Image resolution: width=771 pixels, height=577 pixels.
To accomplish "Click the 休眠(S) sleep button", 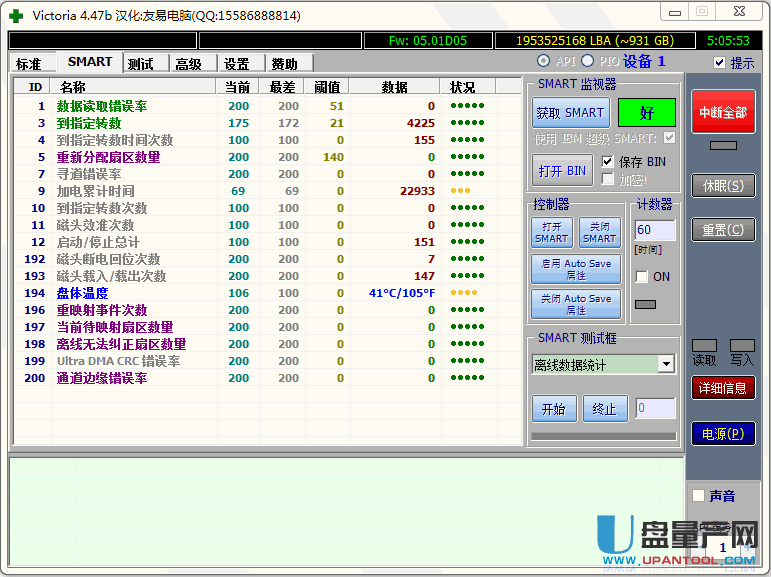I will (x=723, y=186).
